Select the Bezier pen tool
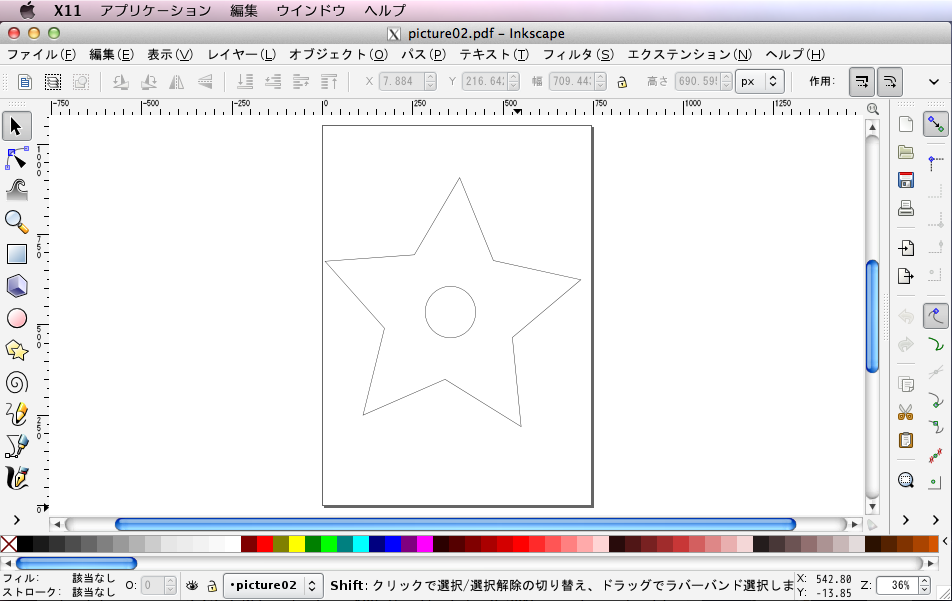Image resolution: width=952 pixels, height=601 pixels. 16,446
